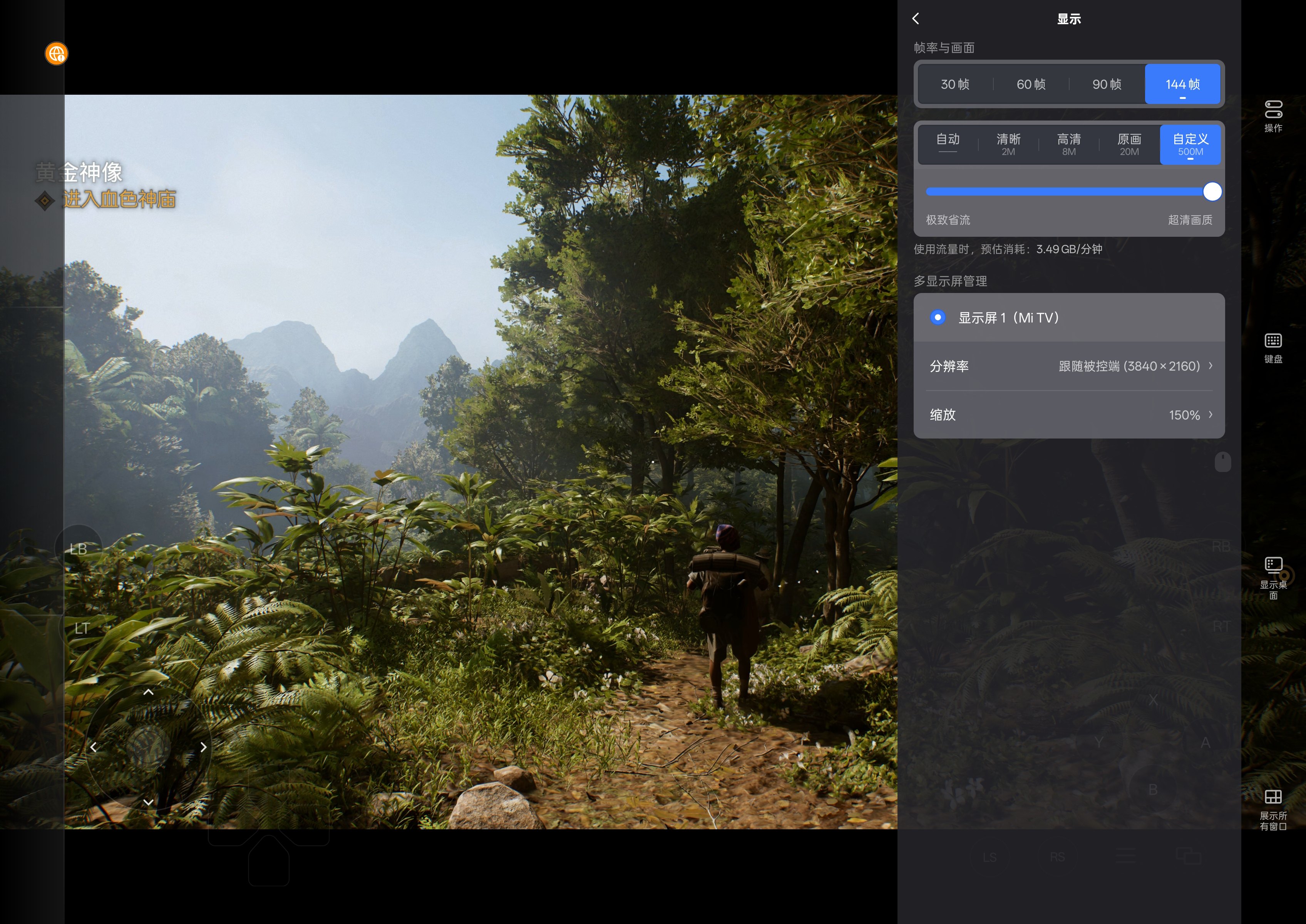Image resolution: width=1306 pixels, height=924 pixels.
Task: Click the 进入血色神庙 quest objective
Action: (x=119, y=199)
